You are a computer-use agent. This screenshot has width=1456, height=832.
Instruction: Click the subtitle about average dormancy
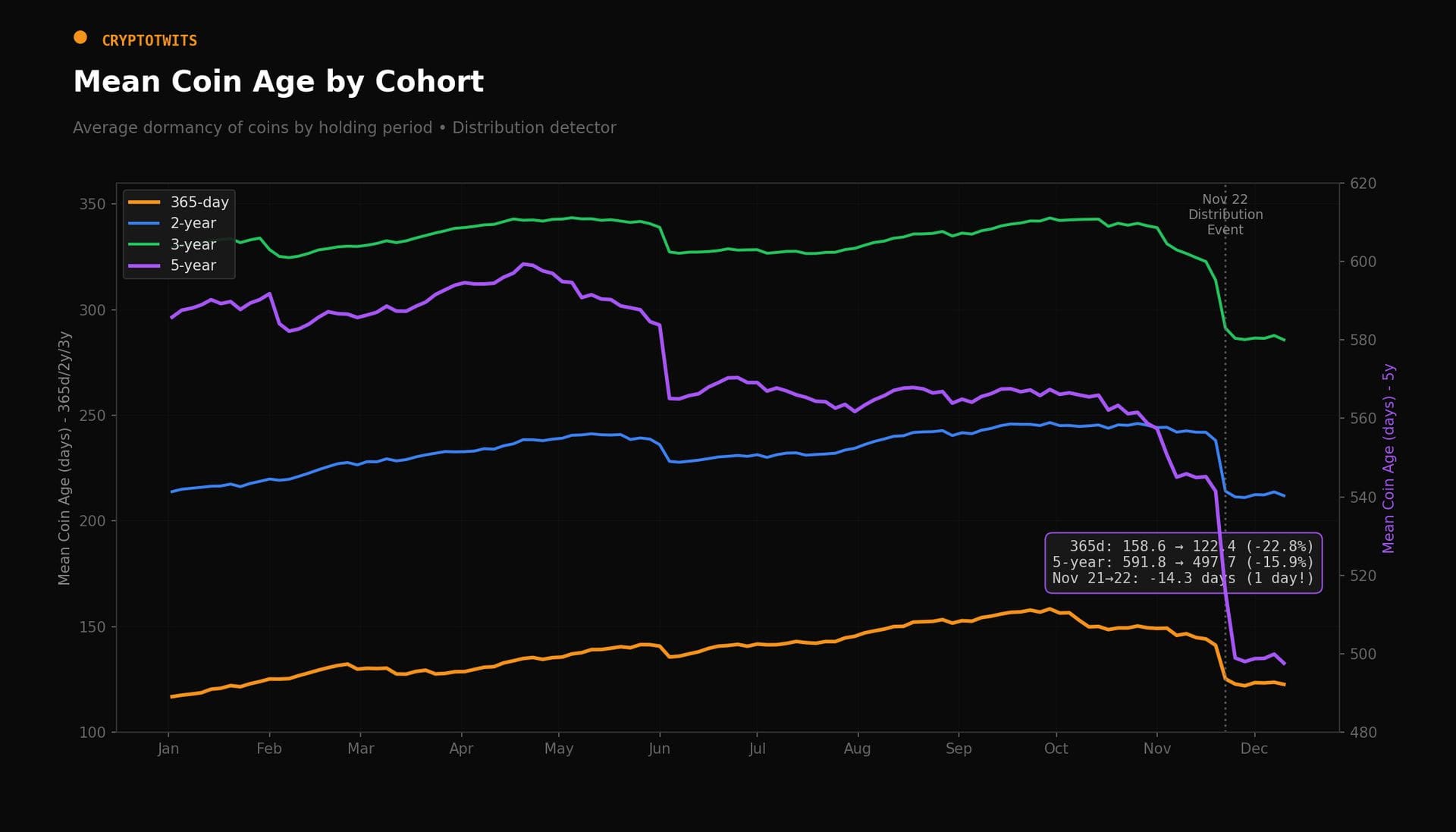pyautogui.click(x=344, y=127)
